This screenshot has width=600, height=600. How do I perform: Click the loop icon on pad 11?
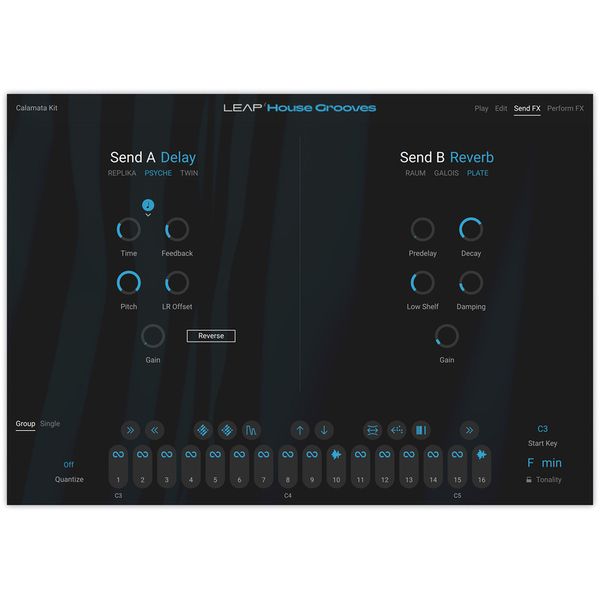[360, 454]
